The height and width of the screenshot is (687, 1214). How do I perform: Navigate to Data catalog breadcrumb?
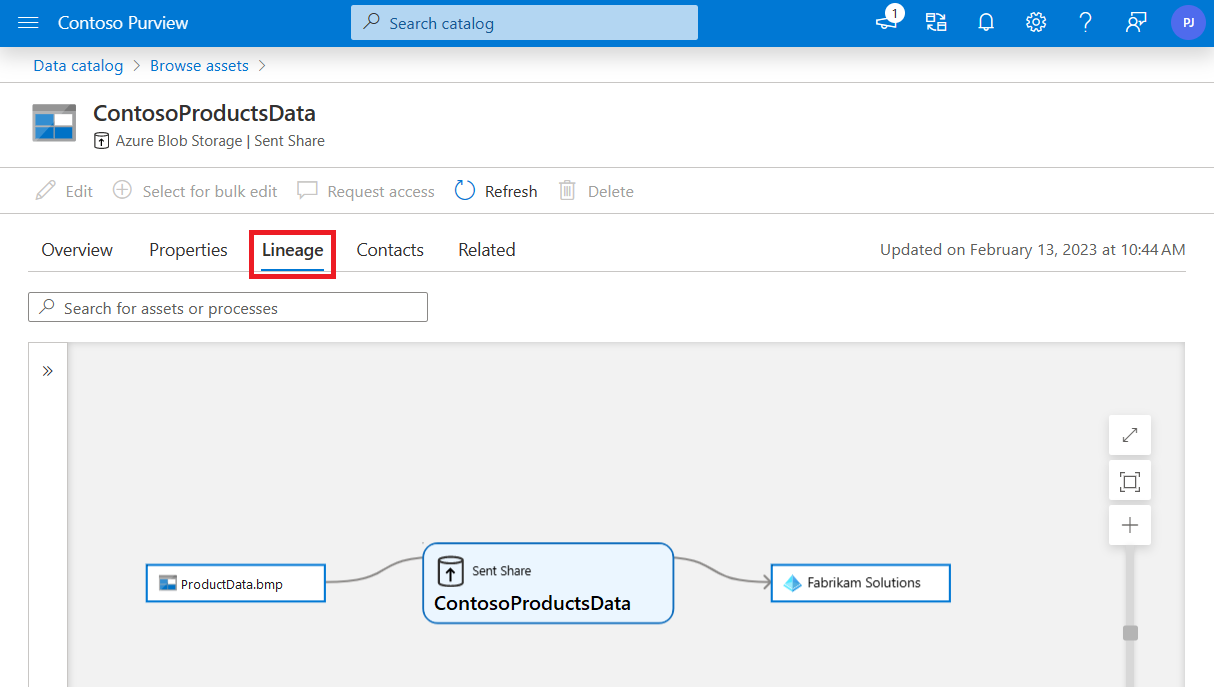pyautogui.click(x=78, y=65)
